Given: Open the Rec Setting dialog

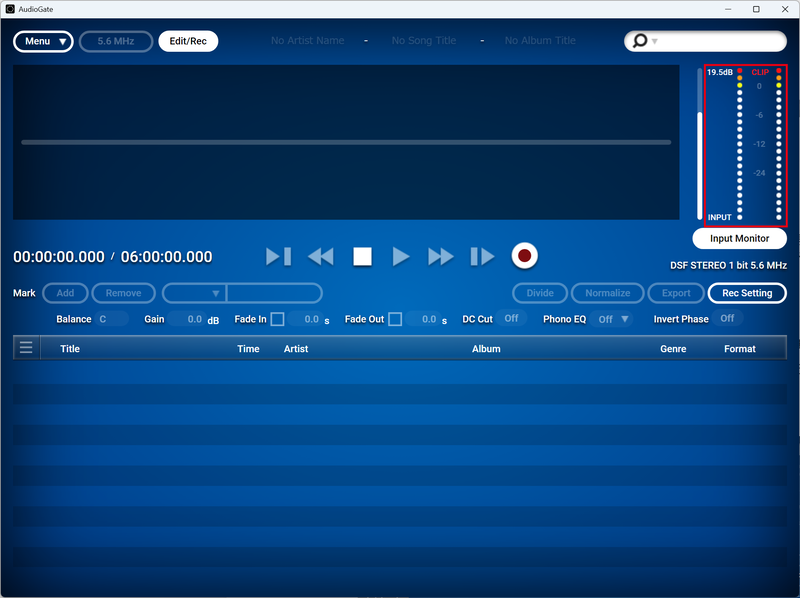Looking at the screenshot, I should coord(747,293).
